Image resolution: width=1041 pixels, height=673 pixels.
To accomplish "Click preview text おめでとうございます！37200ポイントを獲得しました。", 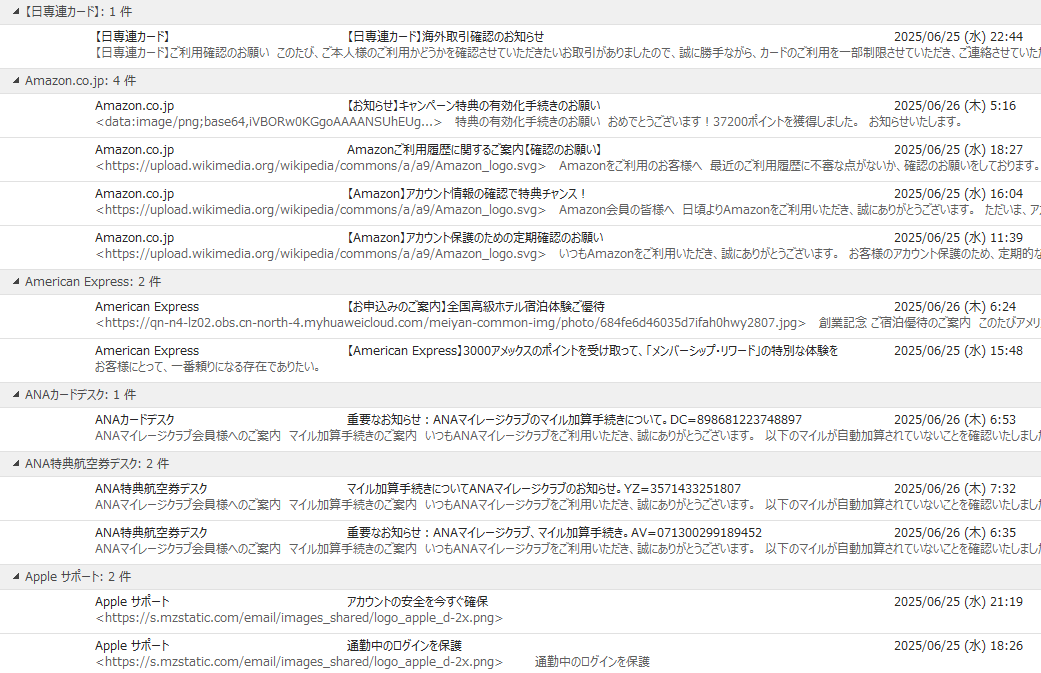I will 734,122.
